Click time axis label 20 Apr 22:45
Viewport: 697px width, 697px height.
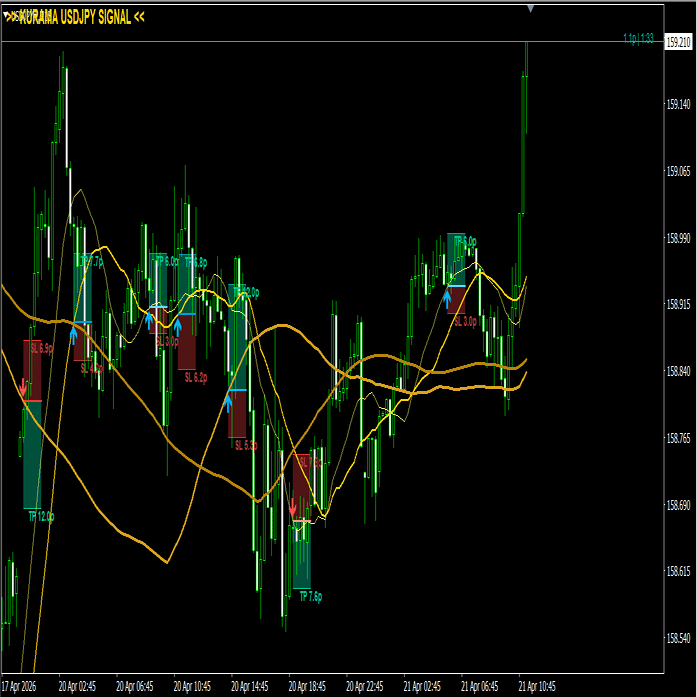point(365,686)
